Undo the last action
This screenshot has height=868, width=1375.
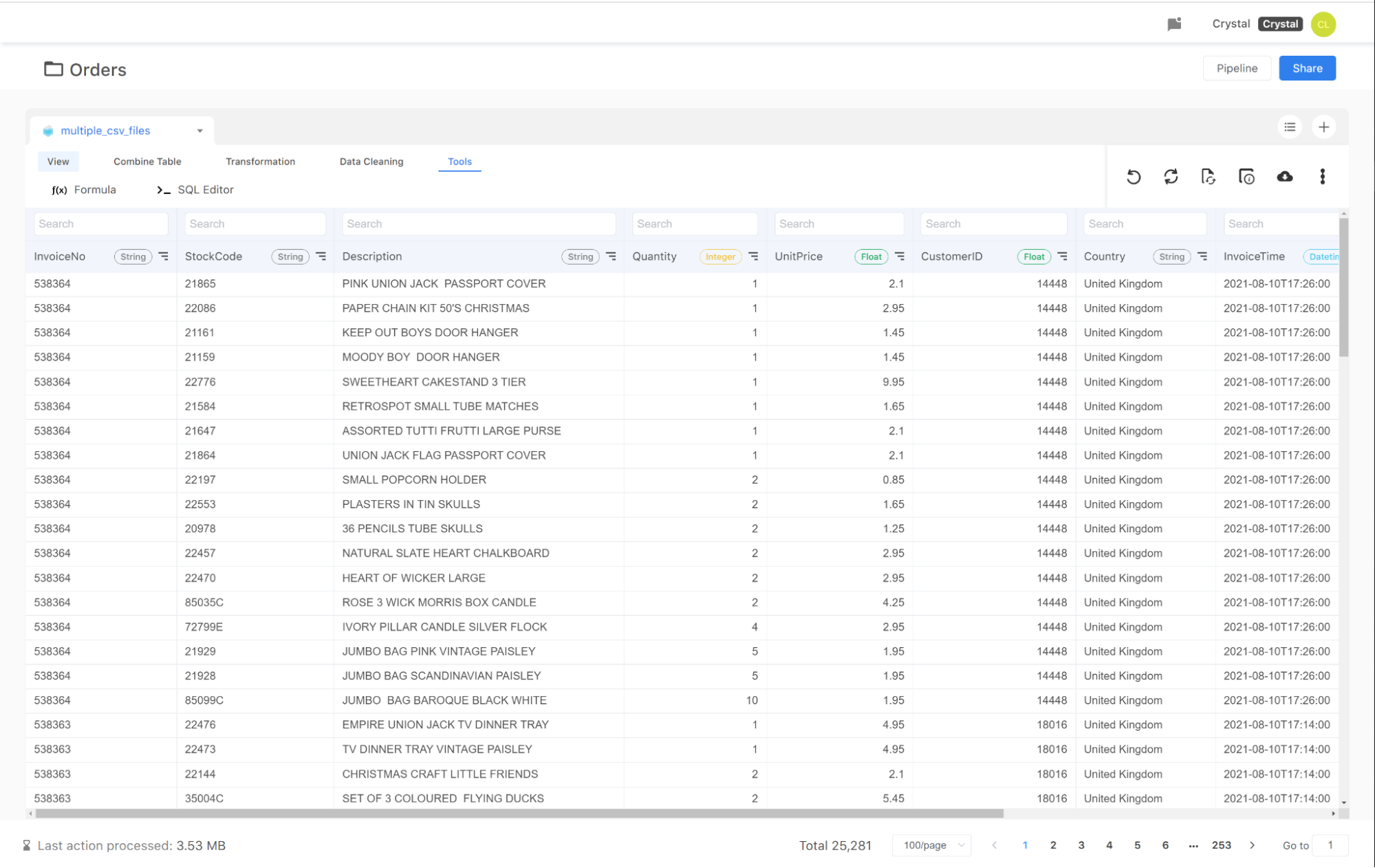tap(1134, 177)
